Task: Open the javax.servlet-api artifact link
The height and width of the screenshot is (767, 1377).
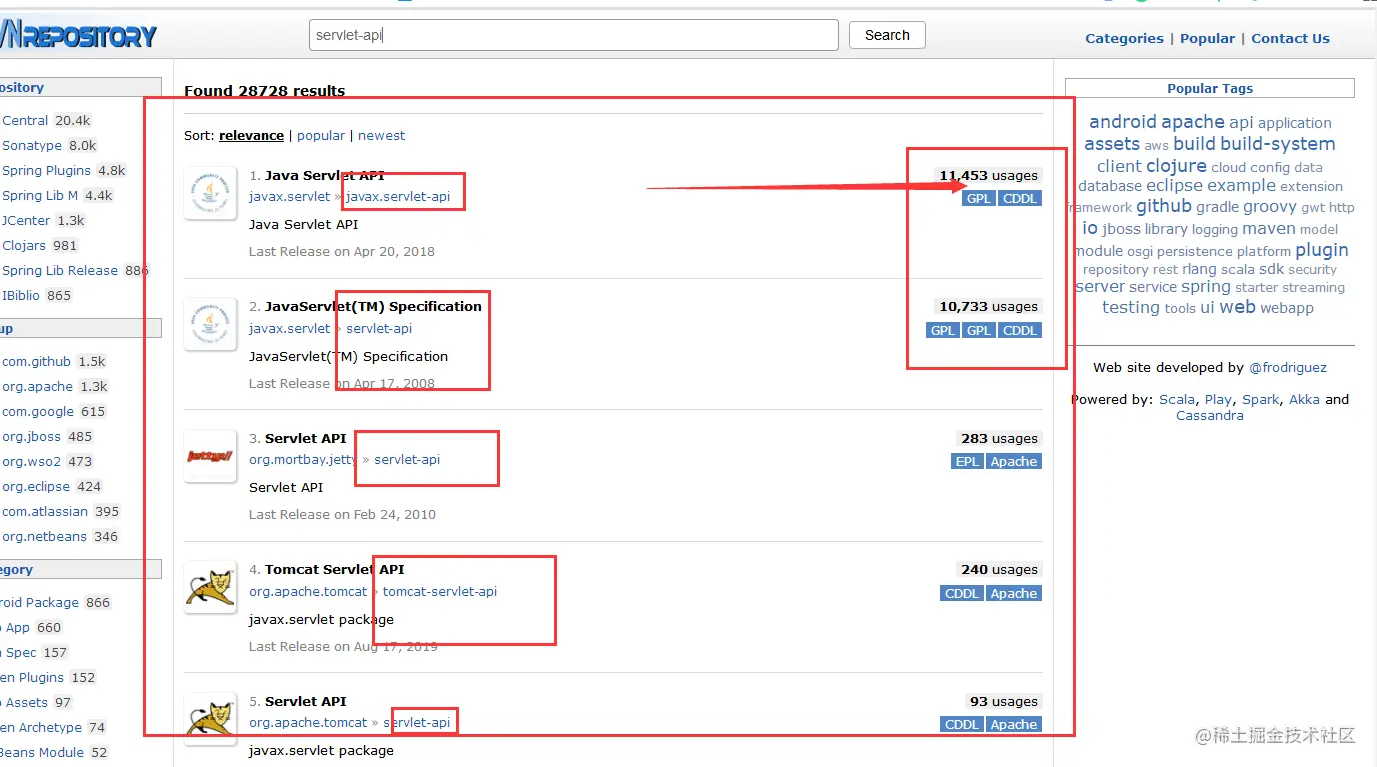Action: coord(398,196)
